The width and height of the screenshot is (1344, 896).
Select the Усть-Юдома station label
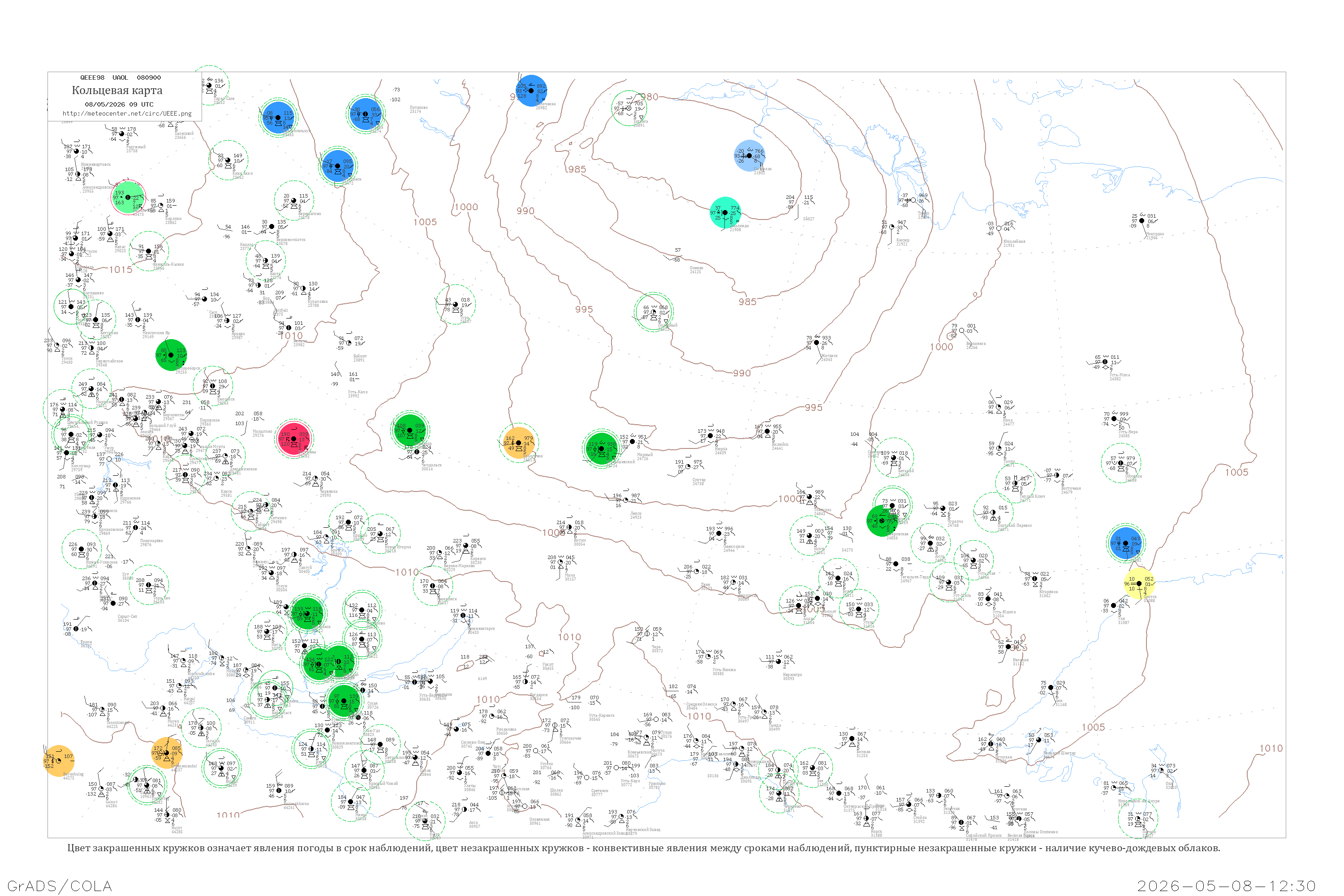pyautogui.click(x=1004, y=612)
